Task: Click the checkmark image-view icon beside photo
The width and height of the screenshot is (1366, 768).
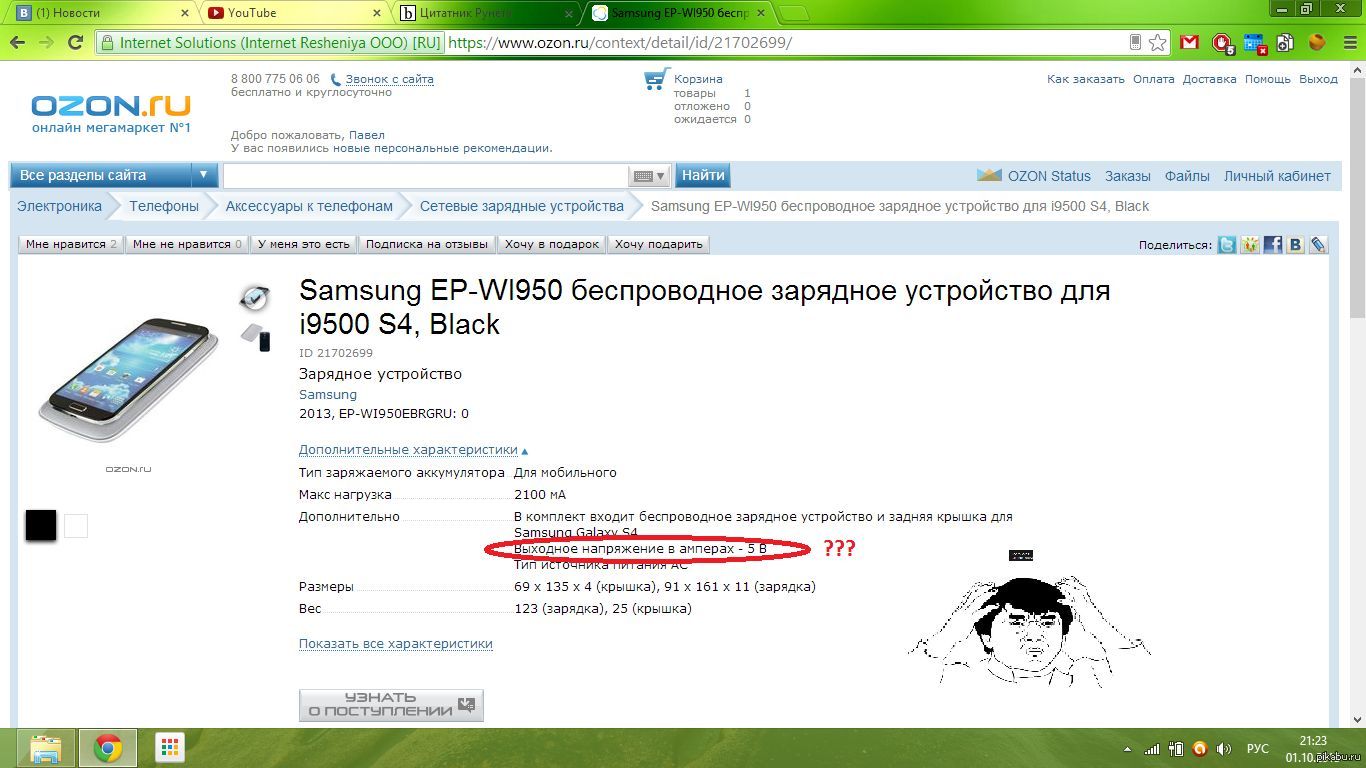Action: click(255, 297)
